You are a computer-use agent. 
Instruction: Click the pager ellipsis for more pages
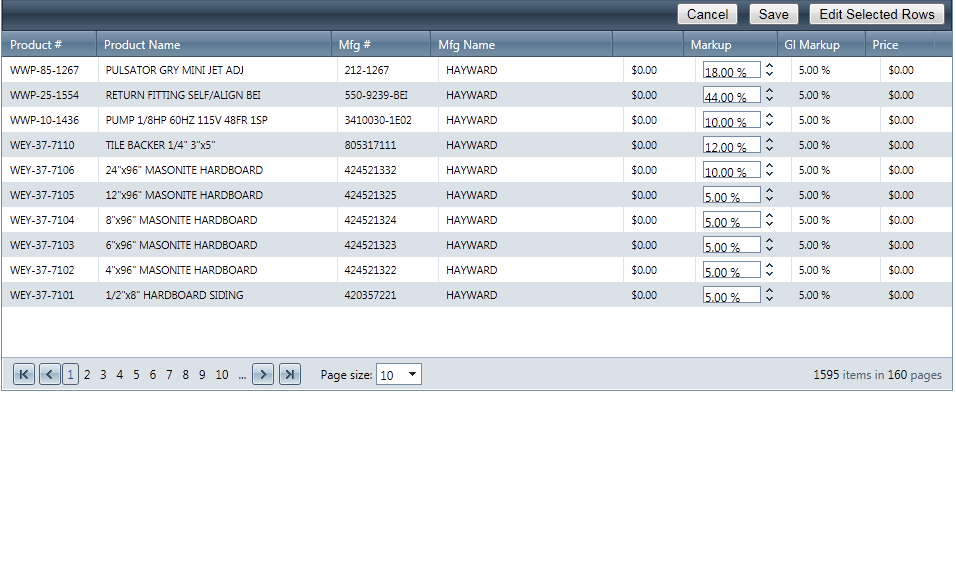[242, 375]
